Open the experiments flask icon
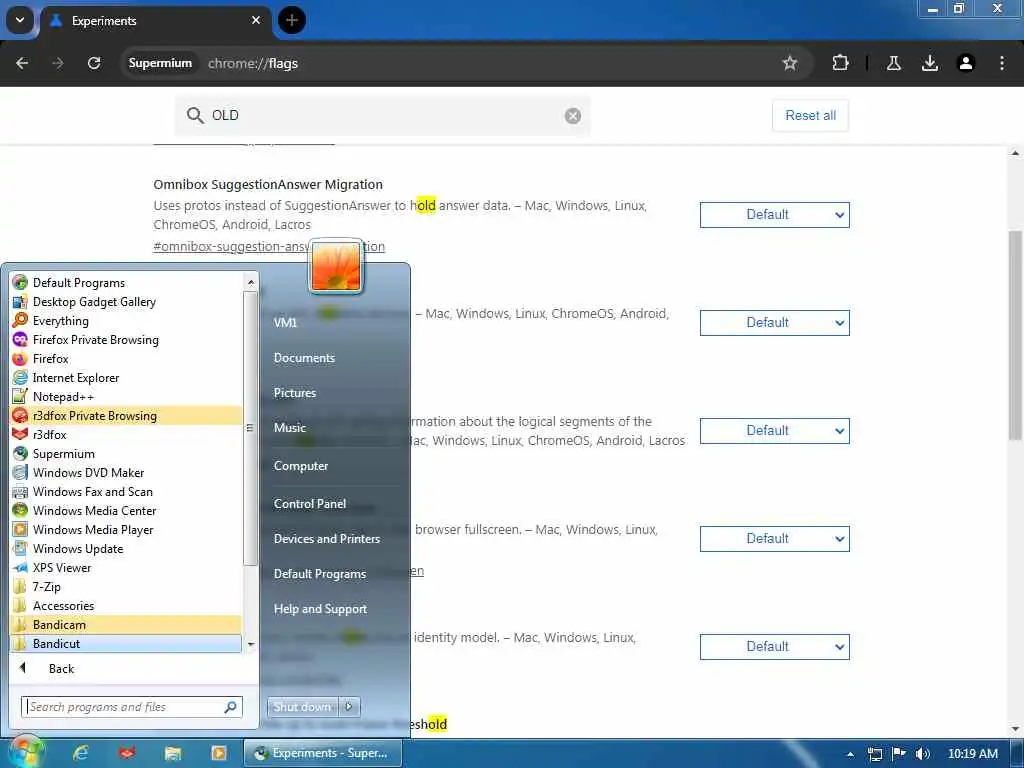This screenshot has height=768, width=1024. tap(894, 63)
